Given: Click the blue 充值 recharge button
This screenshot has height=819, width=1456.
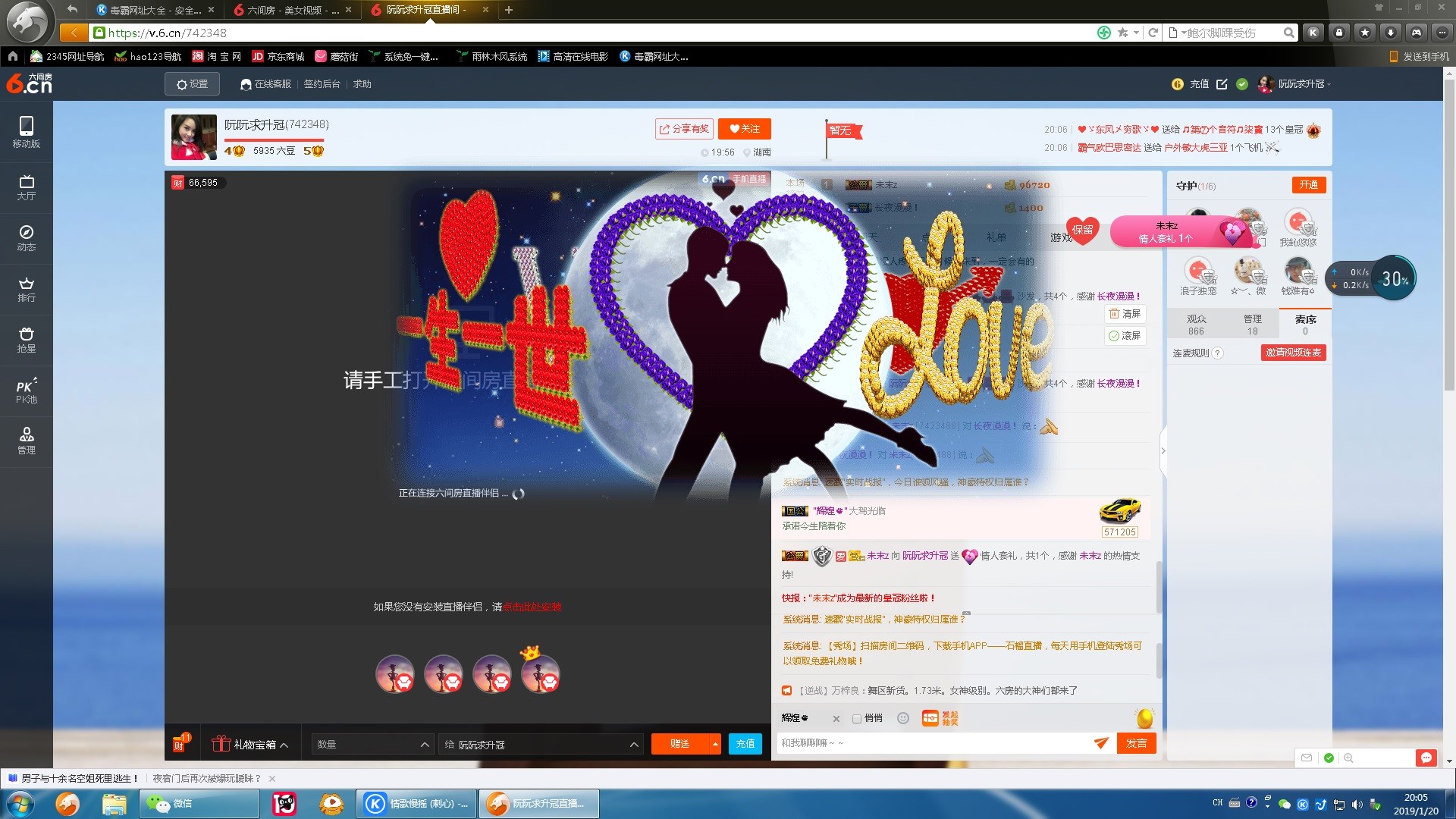Looking at the screenshot, I should (x=745, y=744).
